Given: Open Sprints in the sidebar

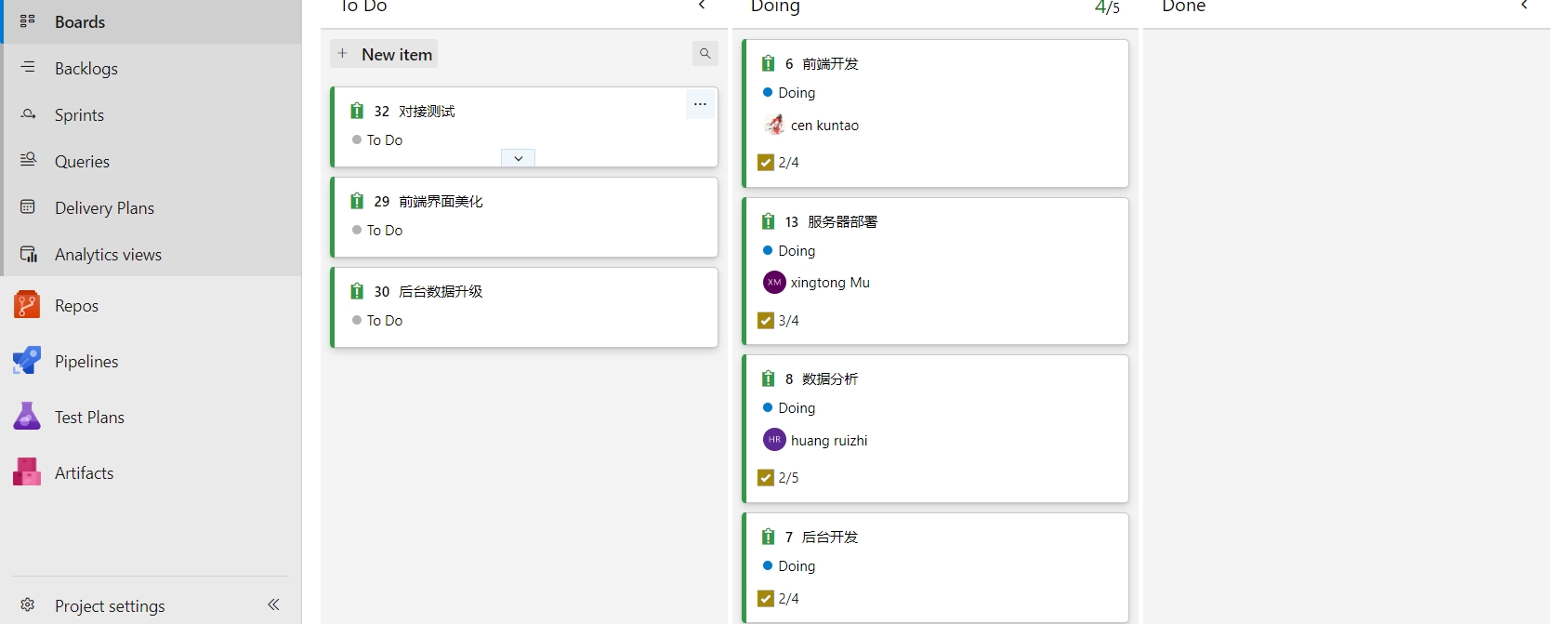Looking at the screenshot, I should coord(152,114).
